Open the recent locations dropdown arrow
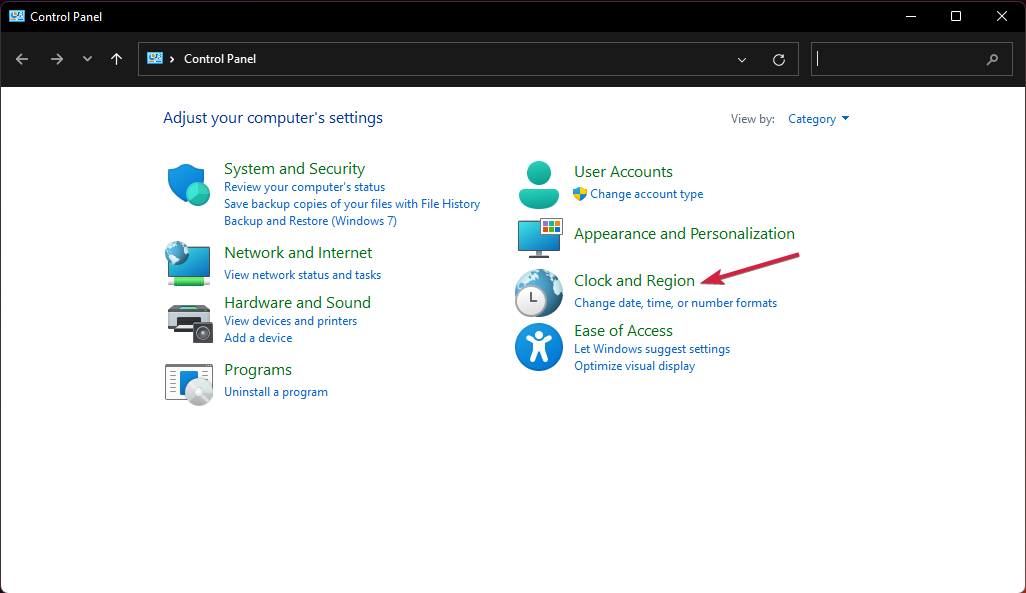1026x593 pixels. pos(87,59)
